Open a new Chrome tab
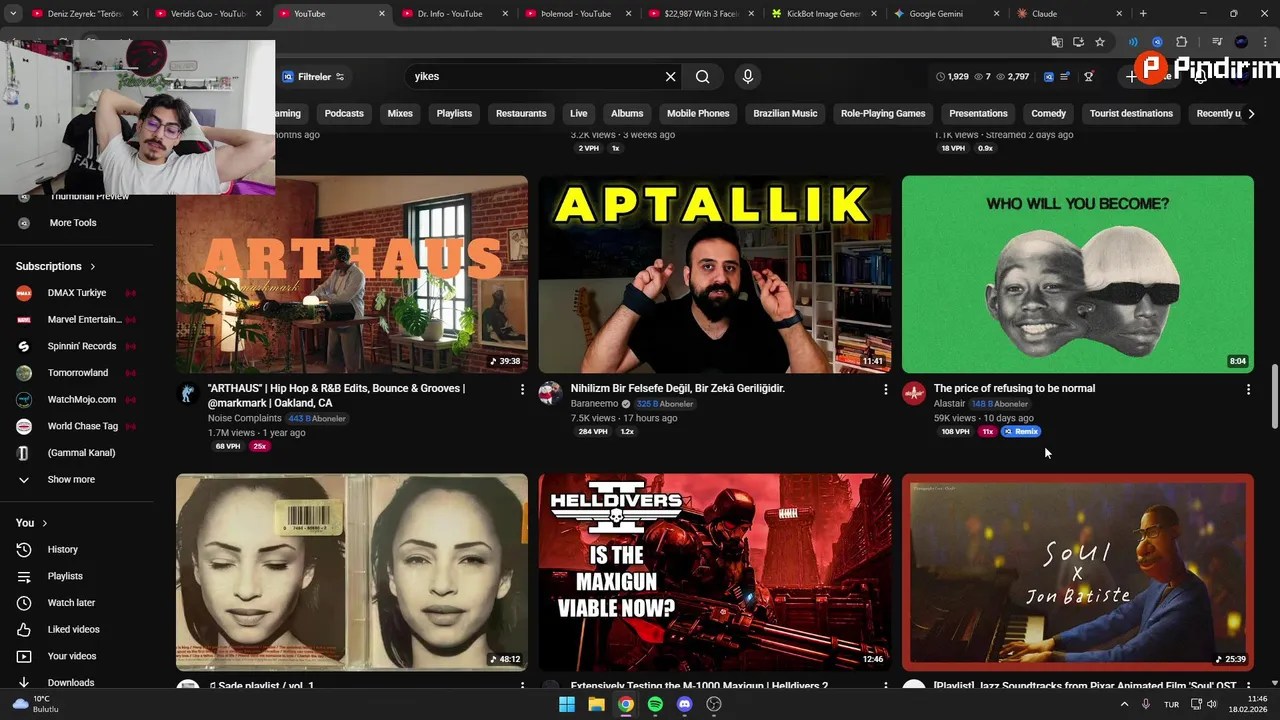Image resolution: width=1280 pixels, height=720 pixels. pyautogui.click(x=1143, y=14)
